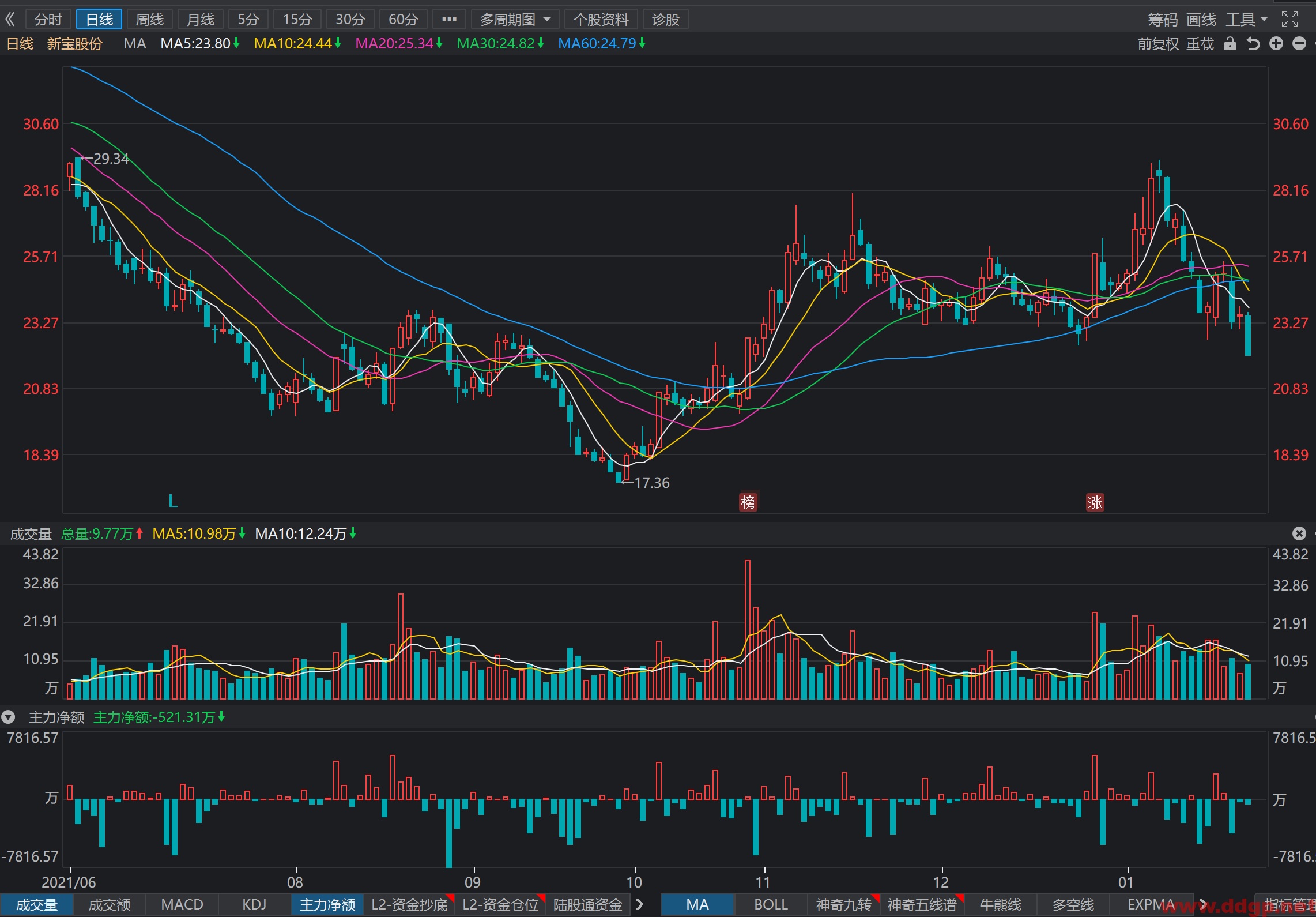Click the 榜 marker on chart

coord(748,502)
